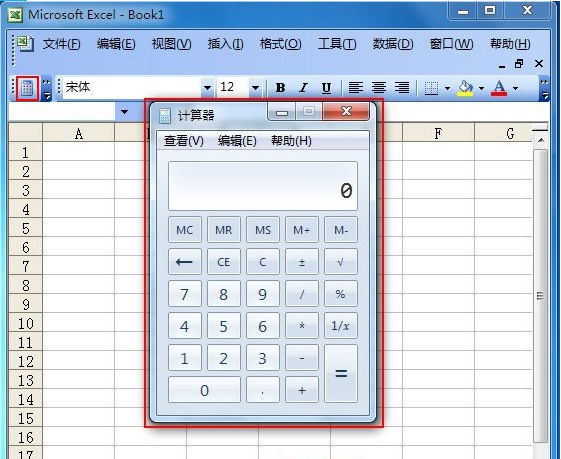Expand fill color dropdown arrow
The width and height of the screenshot is (561, 459).
point(481,88)
